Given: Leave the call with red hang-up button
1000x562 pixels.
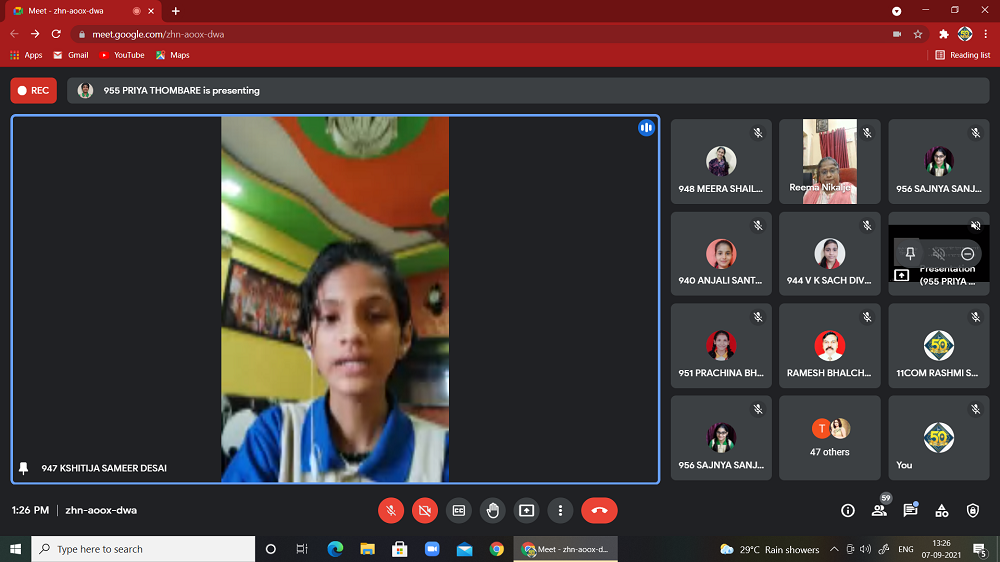Looking at the screenshot, I should click(599, 510).
